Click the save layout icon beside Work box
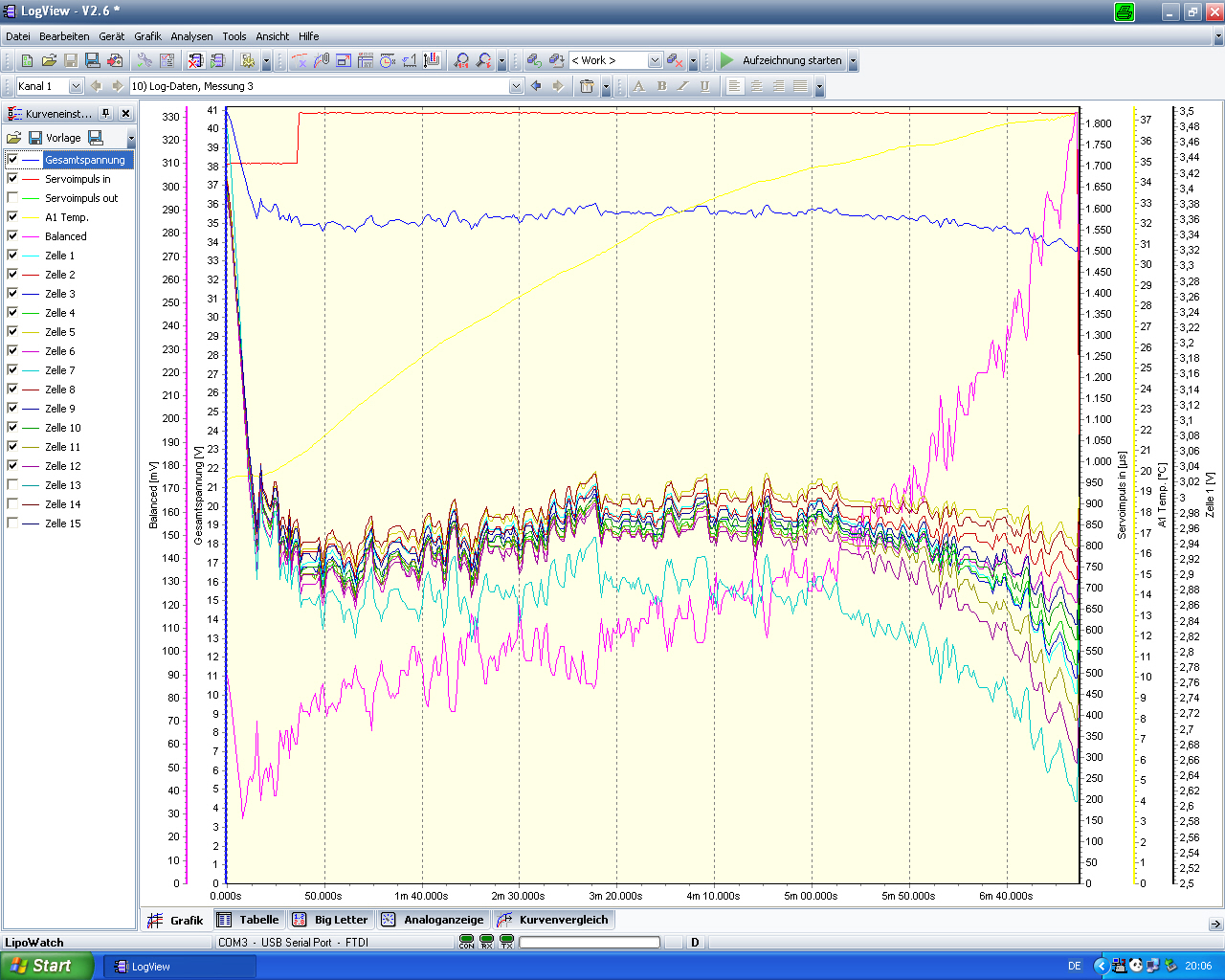 pyautogui.click(x=556, y=60)
